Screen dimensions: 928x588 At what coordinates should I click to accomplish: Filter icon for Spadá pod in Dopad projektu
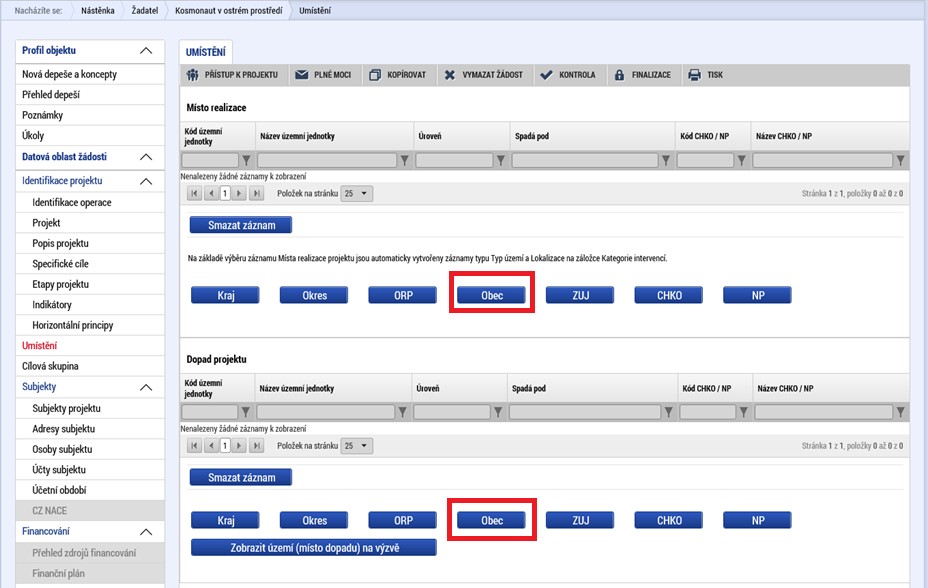[x=668, y=412]
